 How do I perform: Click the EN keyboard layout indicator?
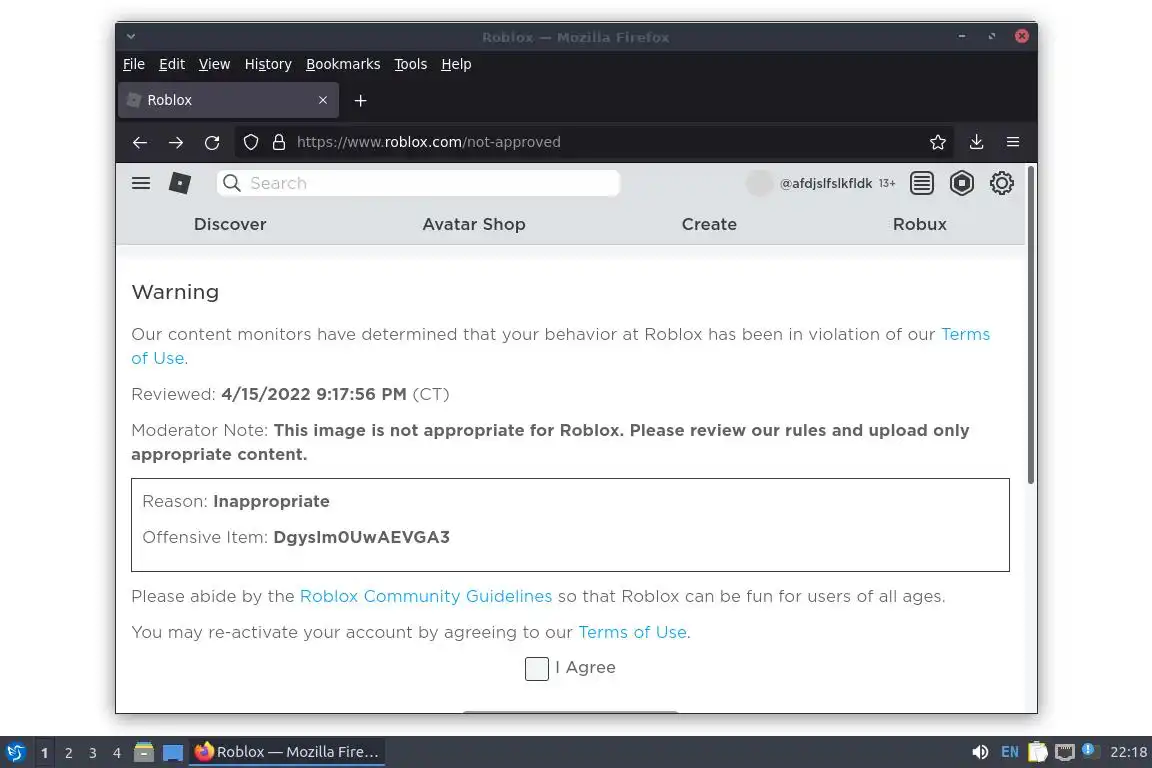[x=1009, y=752]
